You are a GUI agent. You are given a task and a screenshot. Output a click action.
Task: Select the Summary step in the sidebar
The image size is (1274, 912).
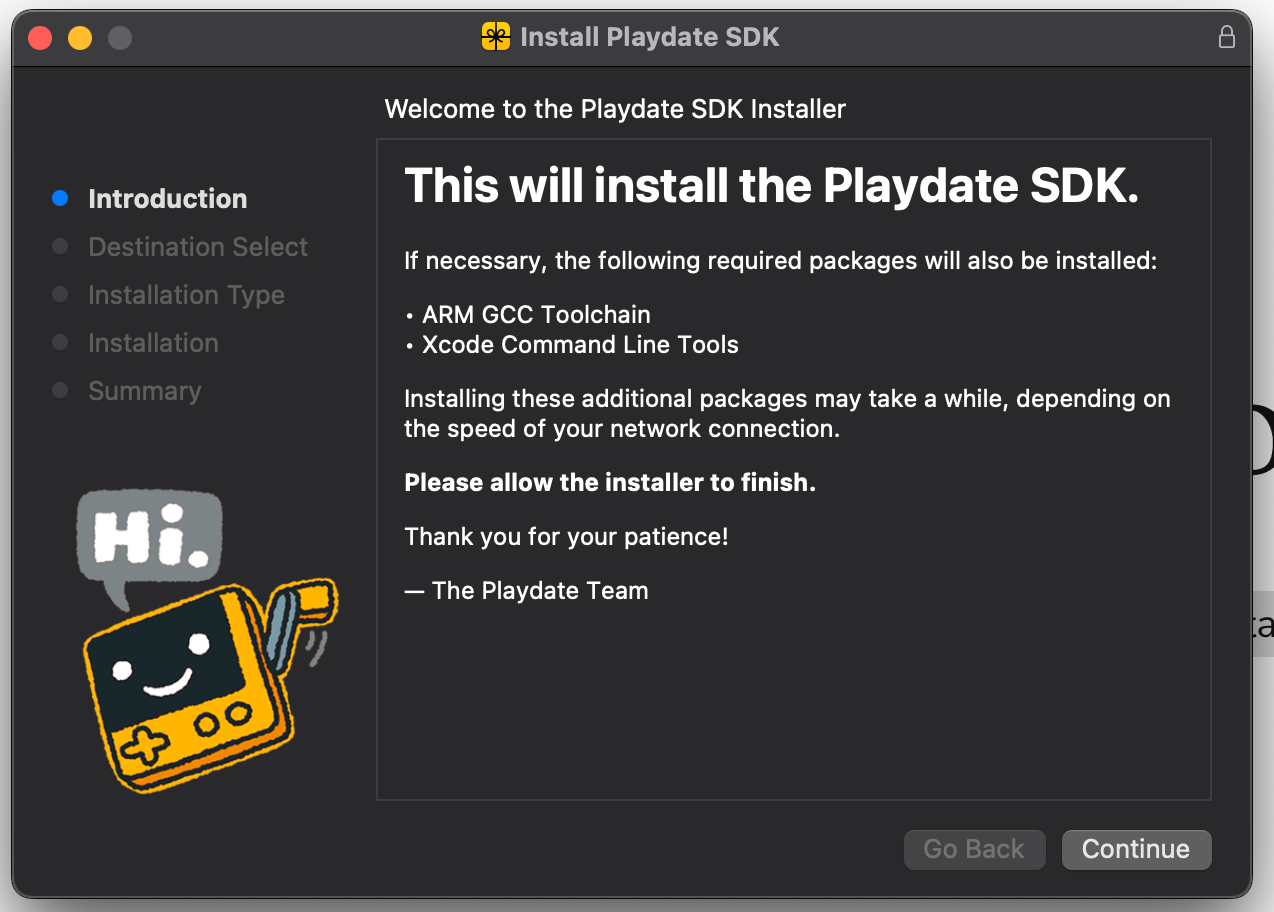[144, 391]
